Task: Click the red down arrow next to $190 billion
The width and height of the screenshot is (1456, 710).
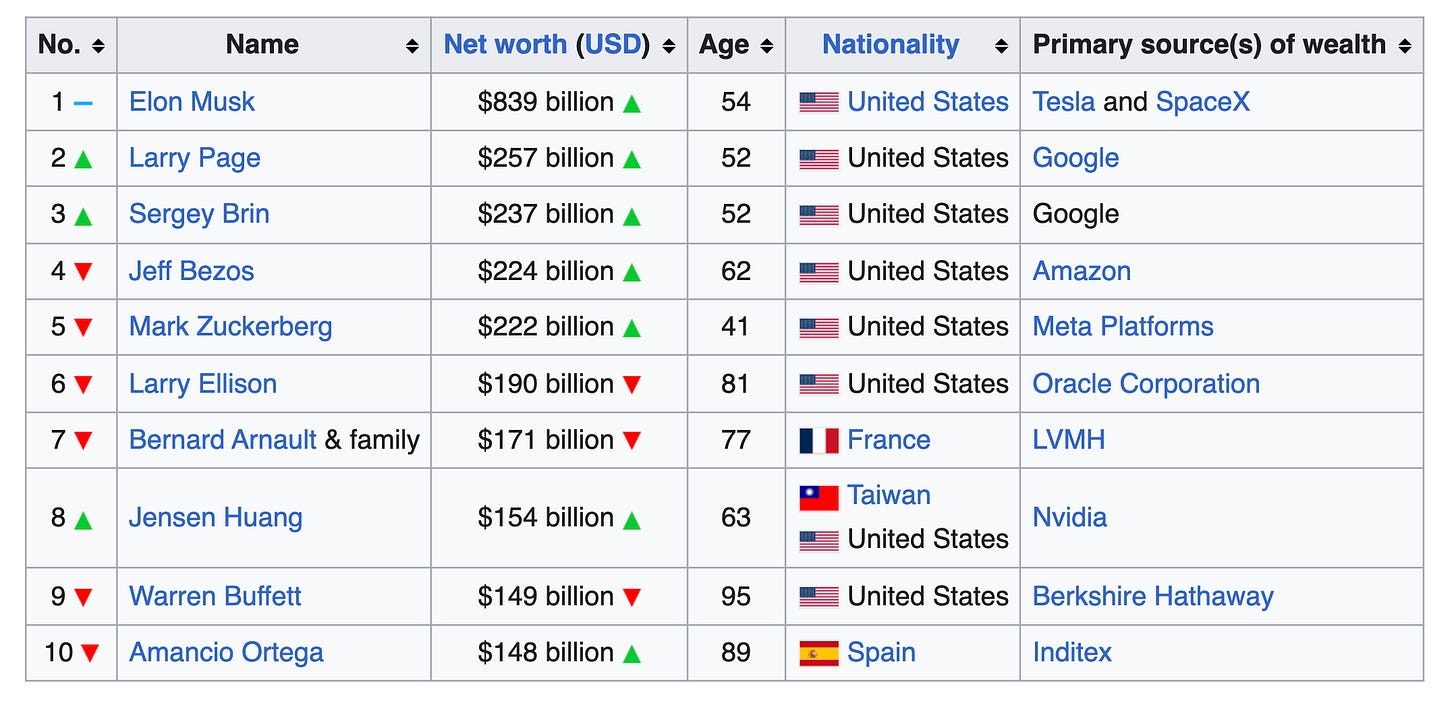Action: 632,385
